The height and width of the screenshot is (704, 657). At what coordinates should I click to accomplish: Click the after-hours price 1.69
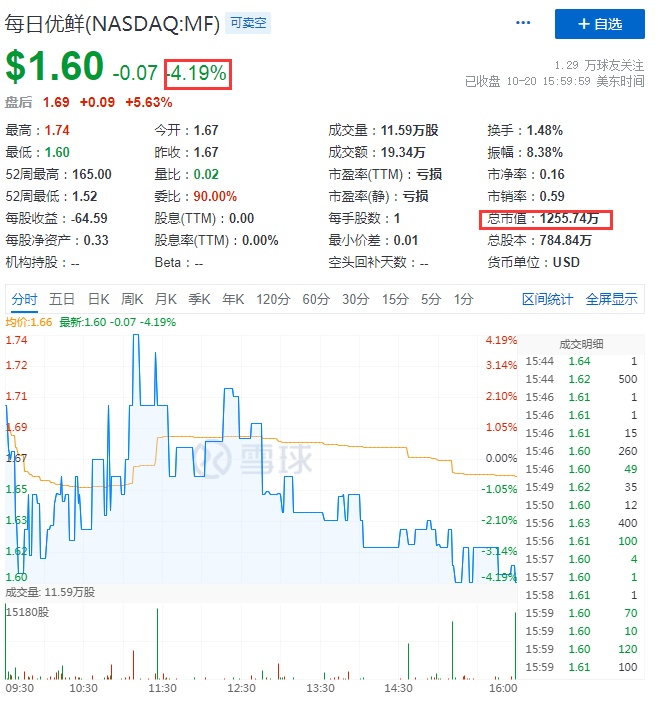point(56,102)
